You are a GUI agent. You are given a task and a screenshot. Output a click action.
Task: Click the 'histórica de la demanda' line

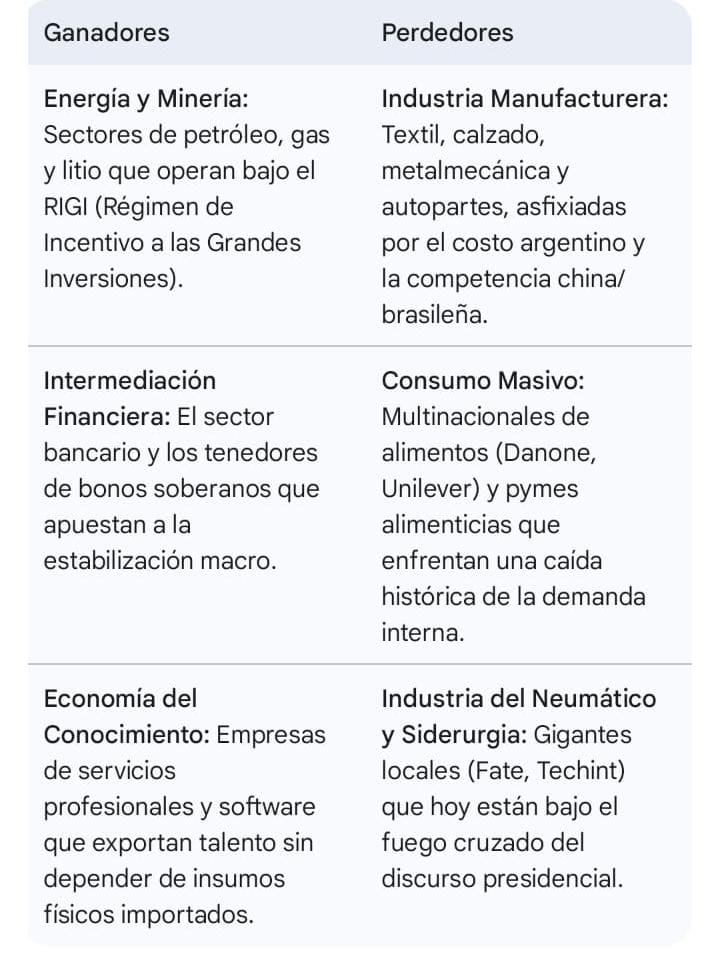coord(513,597)
